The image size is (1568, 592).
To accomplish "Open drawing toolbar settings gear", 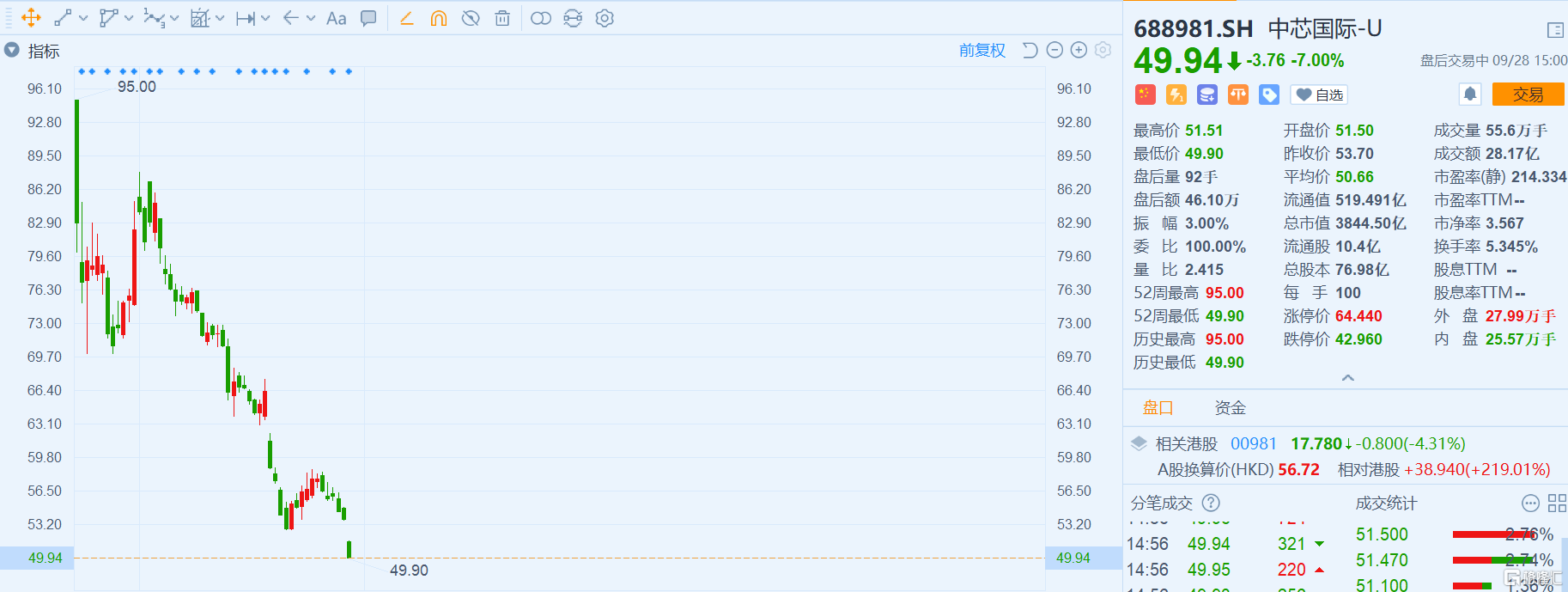I will [605, 18].
